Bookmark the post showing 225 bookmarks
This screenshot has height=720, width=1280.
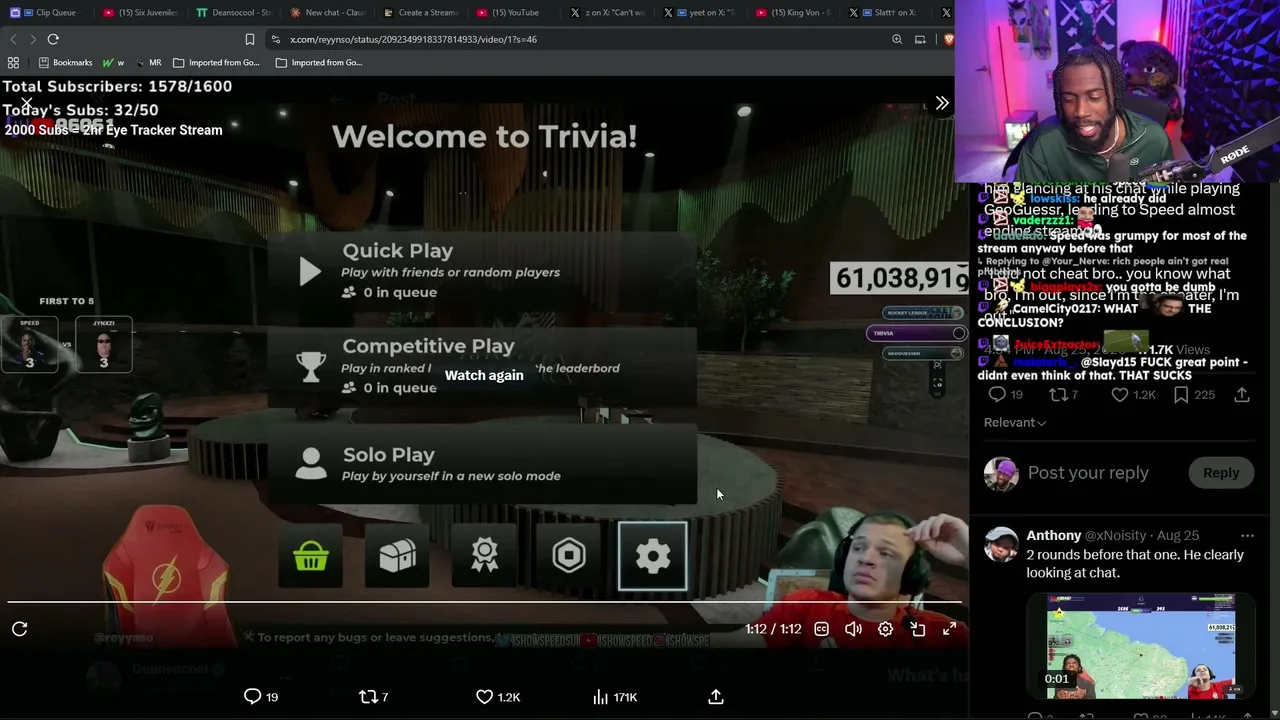1181,395
